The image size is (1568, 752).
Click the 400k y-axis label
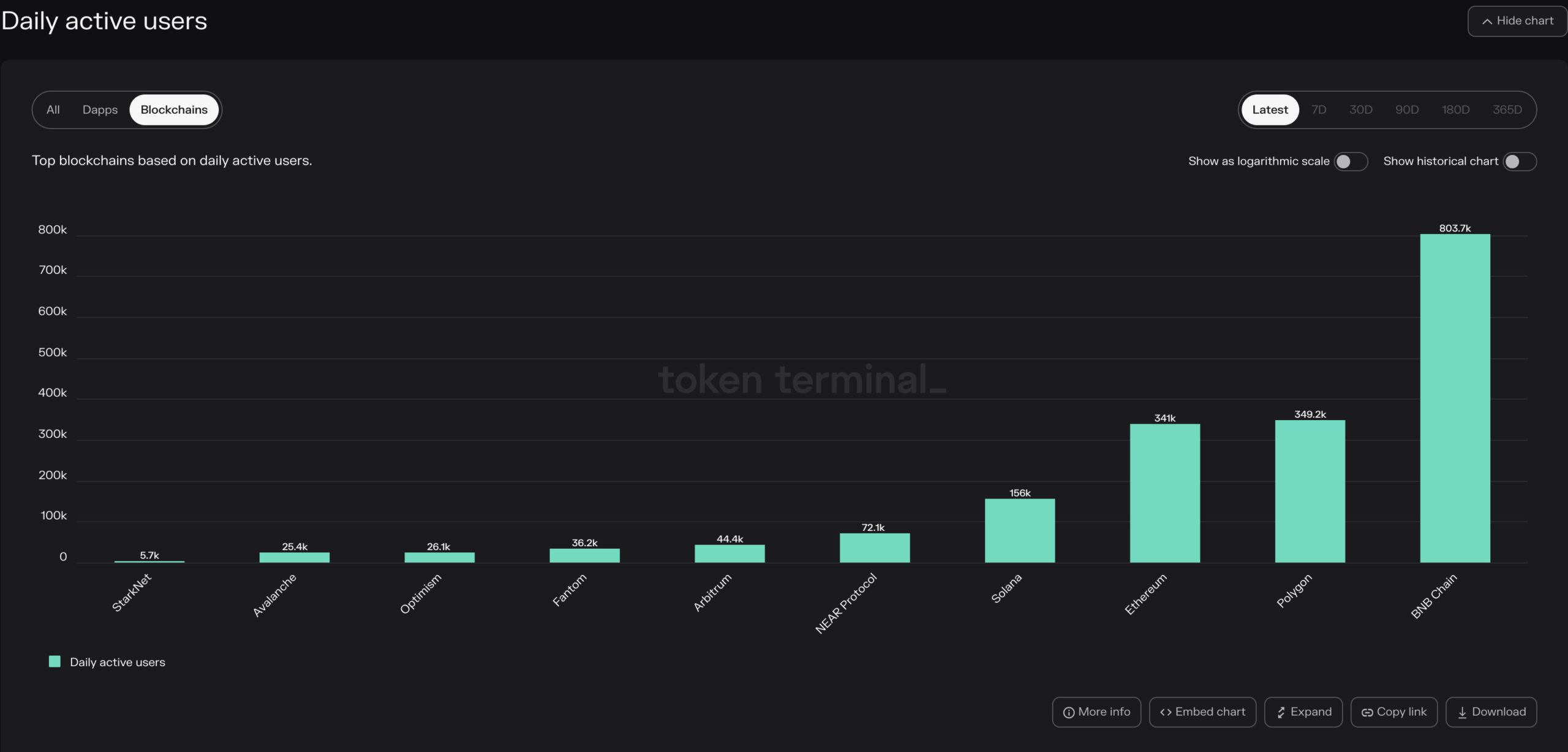point(52,393)
